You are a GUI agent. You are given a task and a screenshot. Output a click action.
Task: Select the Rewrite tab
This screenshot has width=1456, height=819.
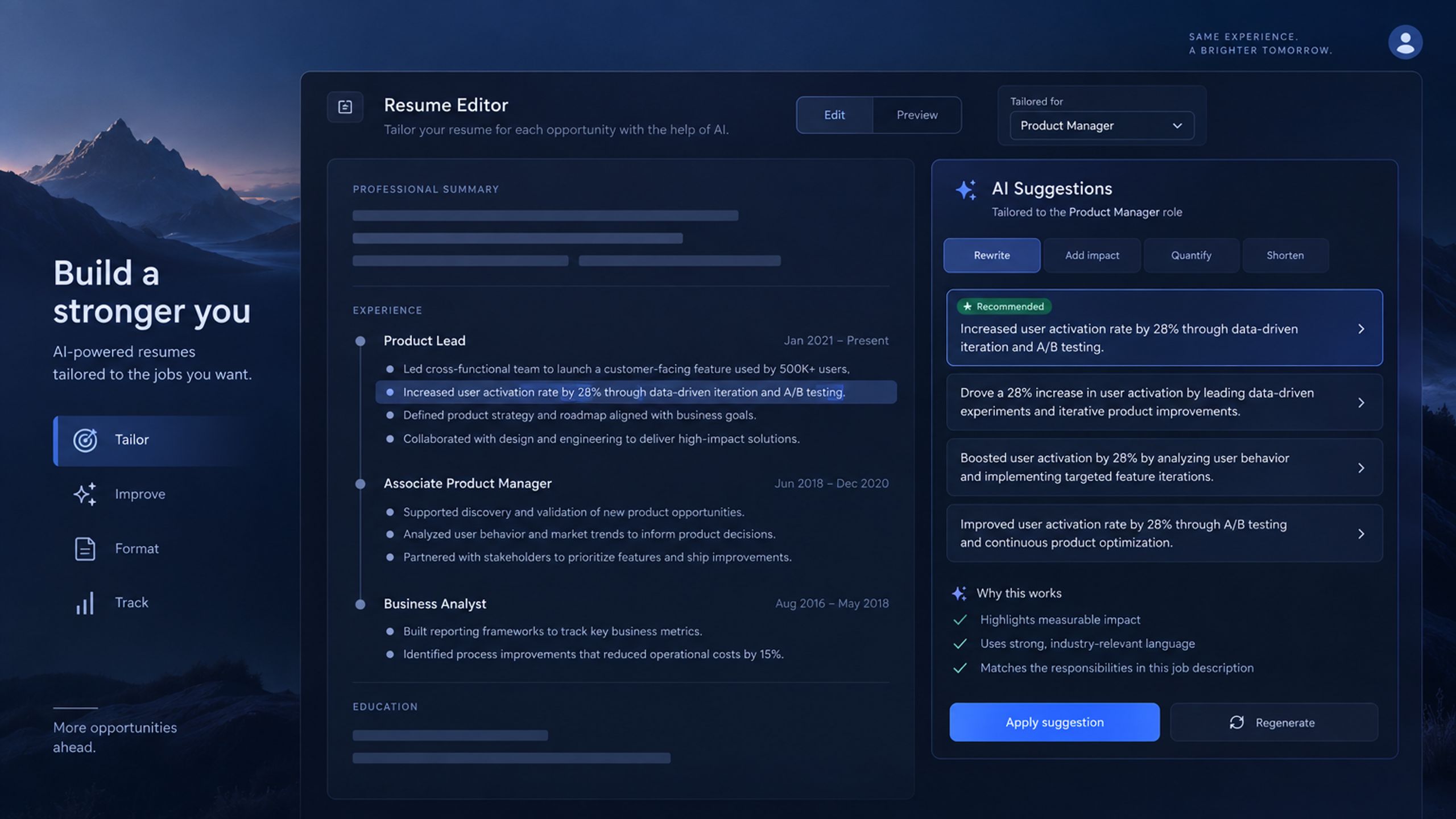tap(992, 255)
